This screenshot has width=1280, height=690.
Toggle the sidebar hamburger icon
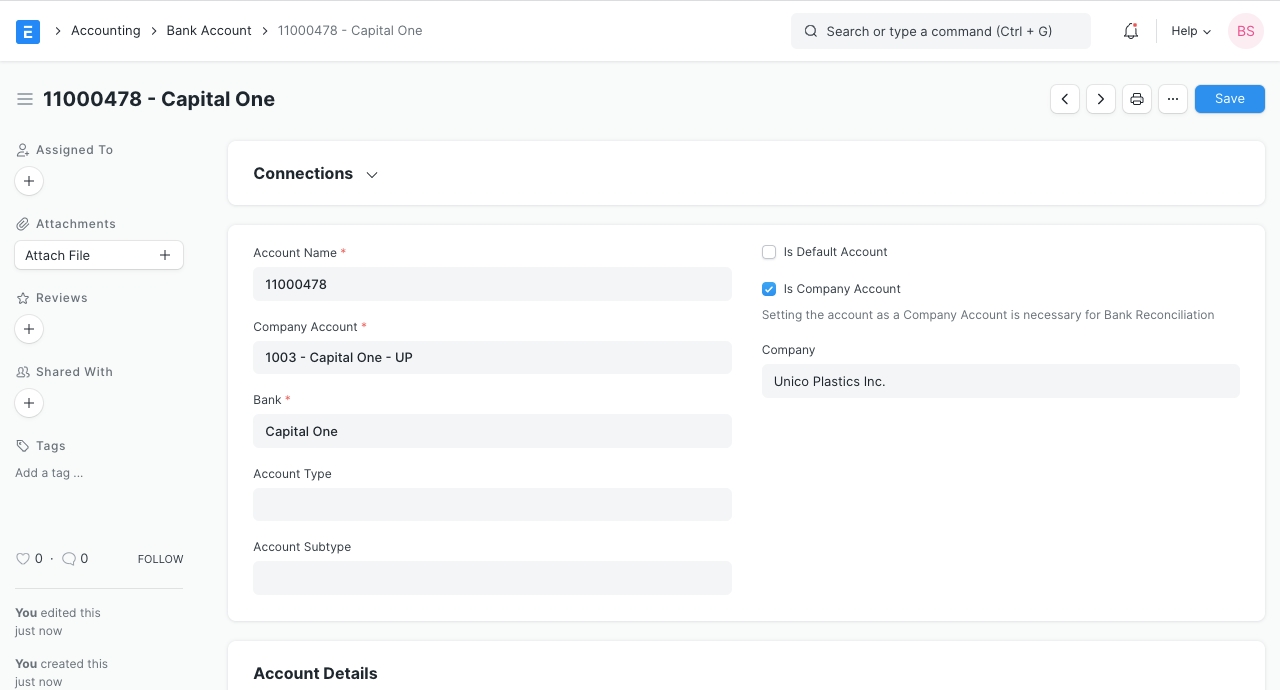click(x=25, y=99)
